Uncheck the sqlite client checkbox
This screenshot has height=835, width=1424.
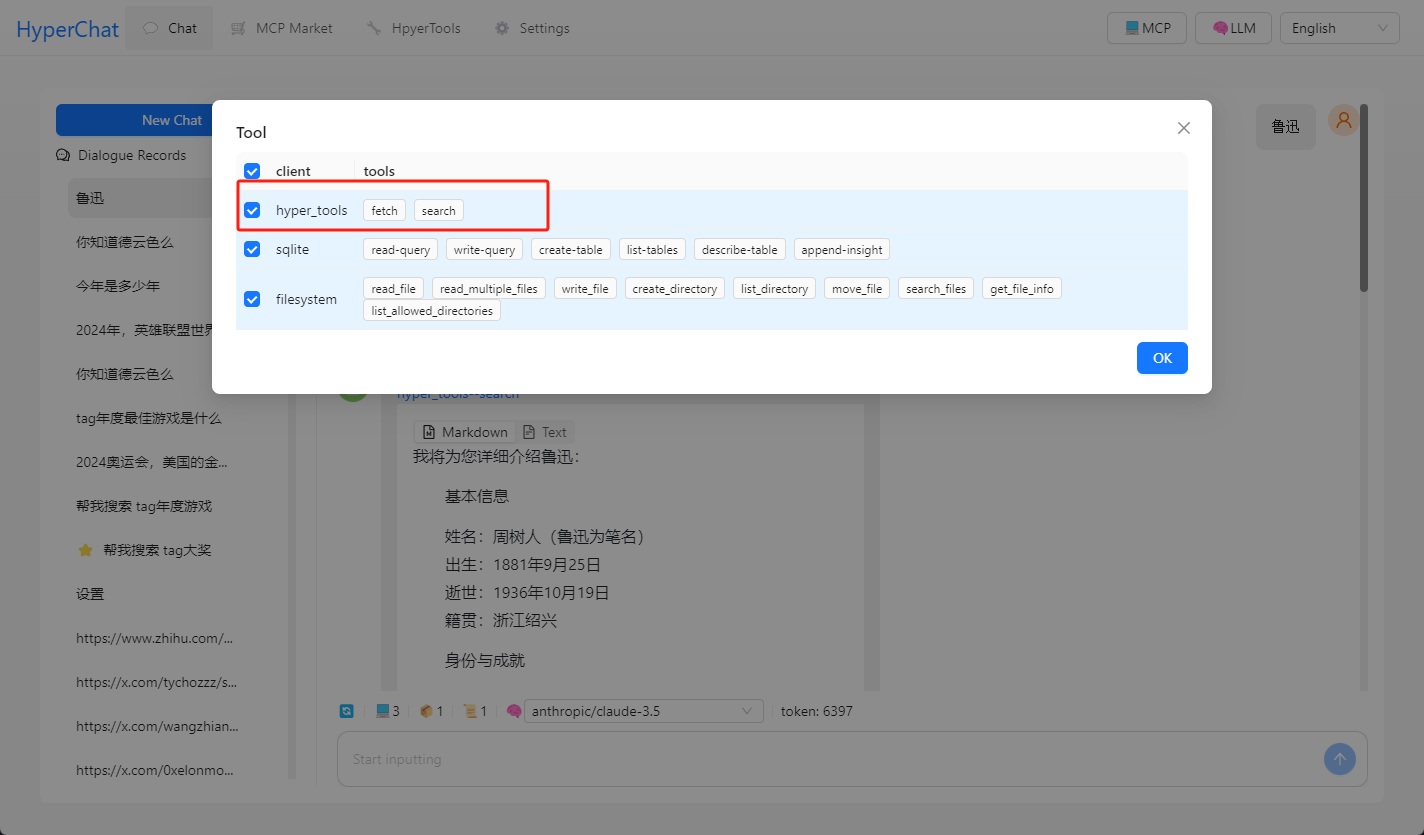click(252, 249)
